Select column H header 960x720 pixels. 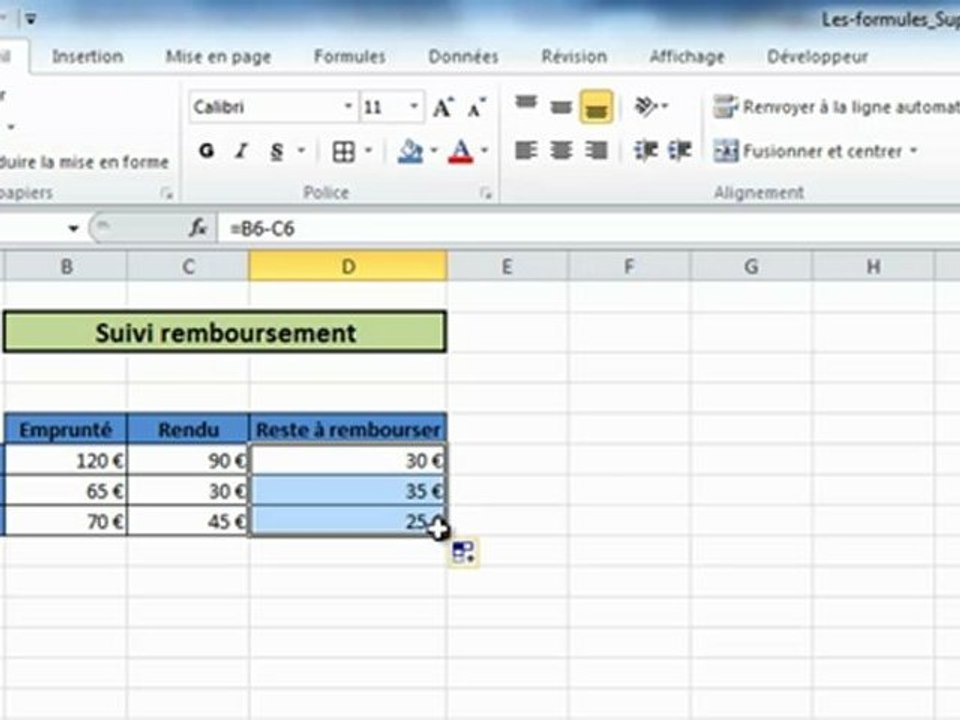(x=873, y=267)
